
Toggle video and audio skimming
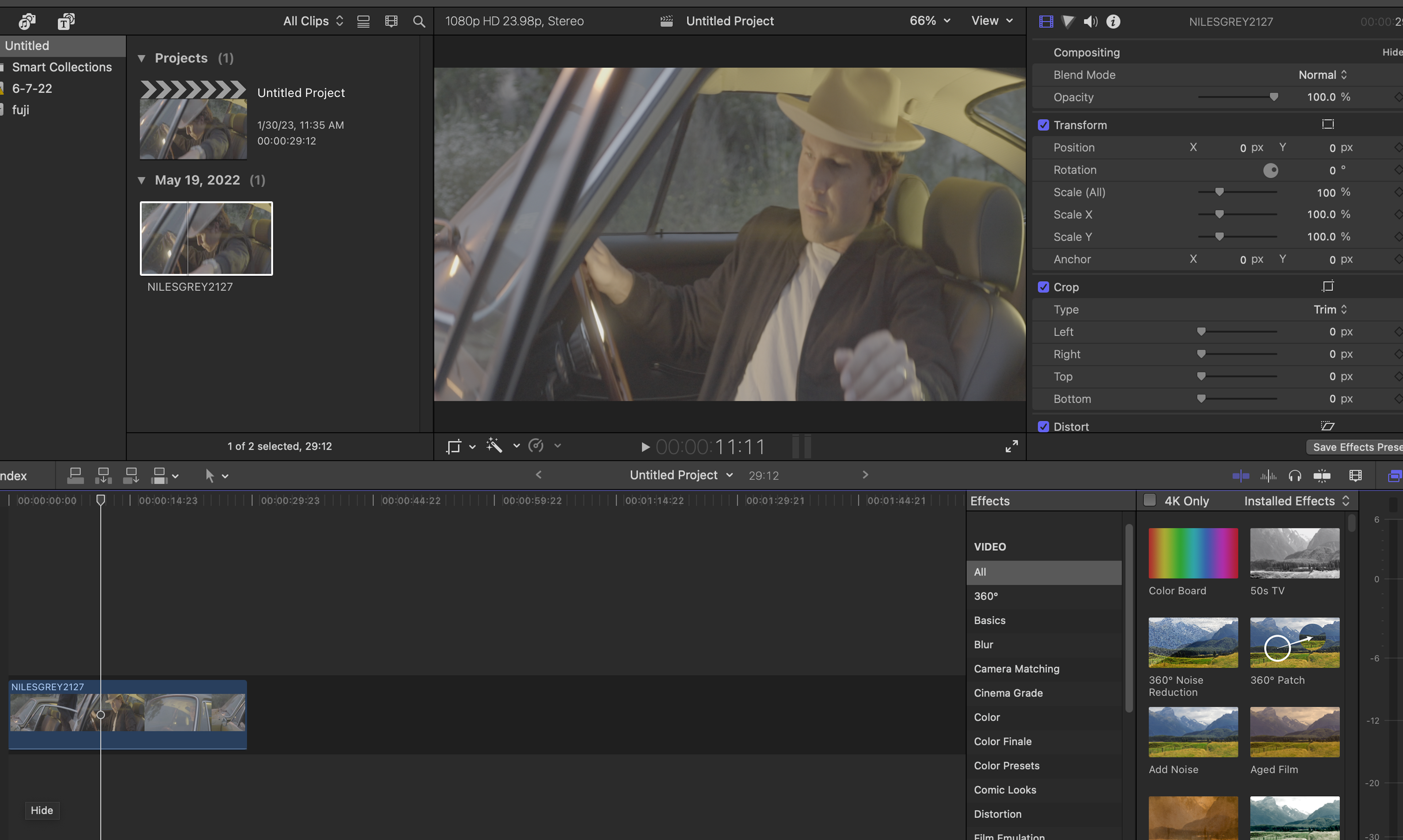pyautogui.click(x=1240, y=476)
